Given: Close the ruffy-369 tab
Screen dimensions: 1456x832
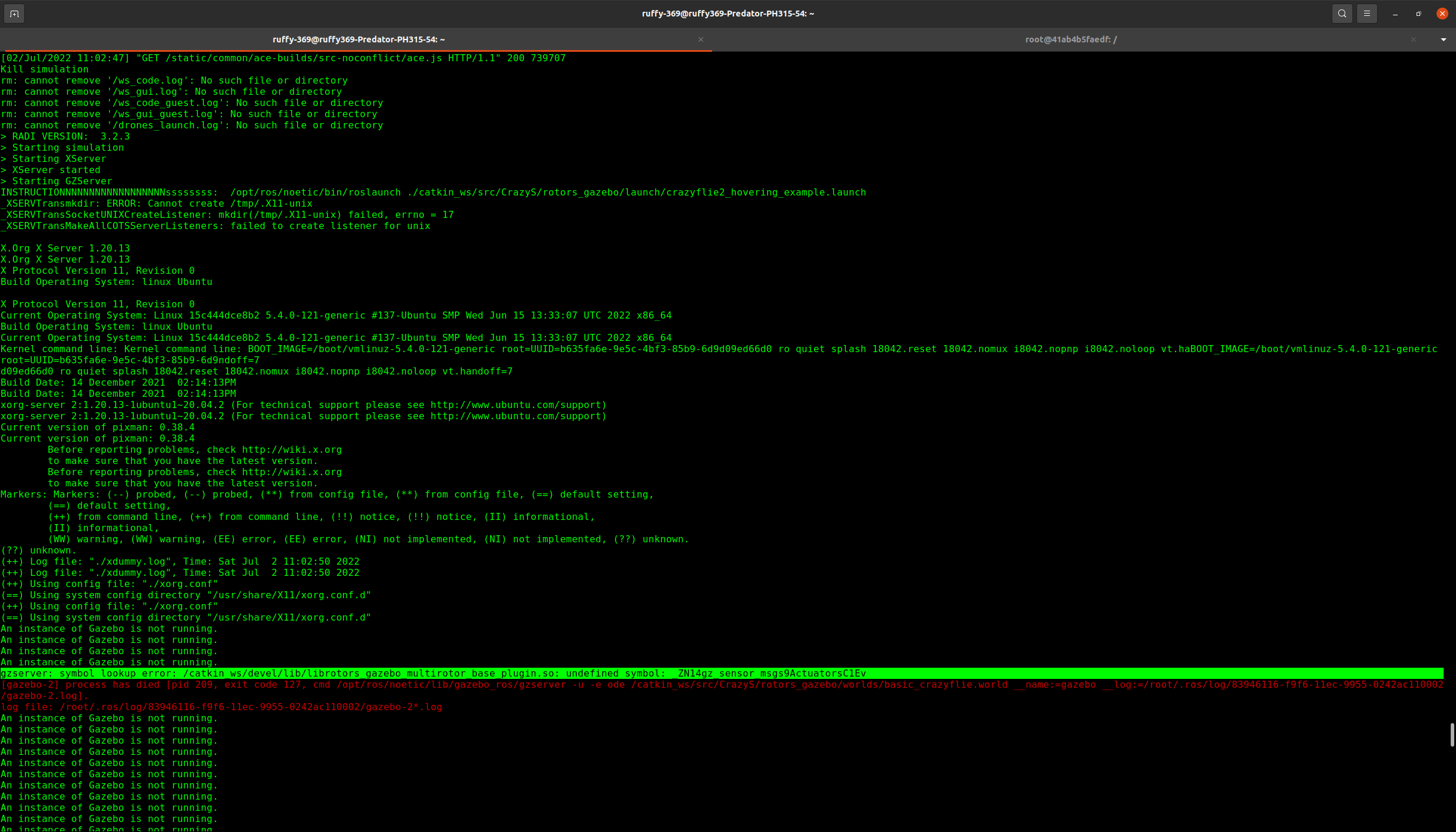Looking at the screenshot, I should click(x=701, y=39).
